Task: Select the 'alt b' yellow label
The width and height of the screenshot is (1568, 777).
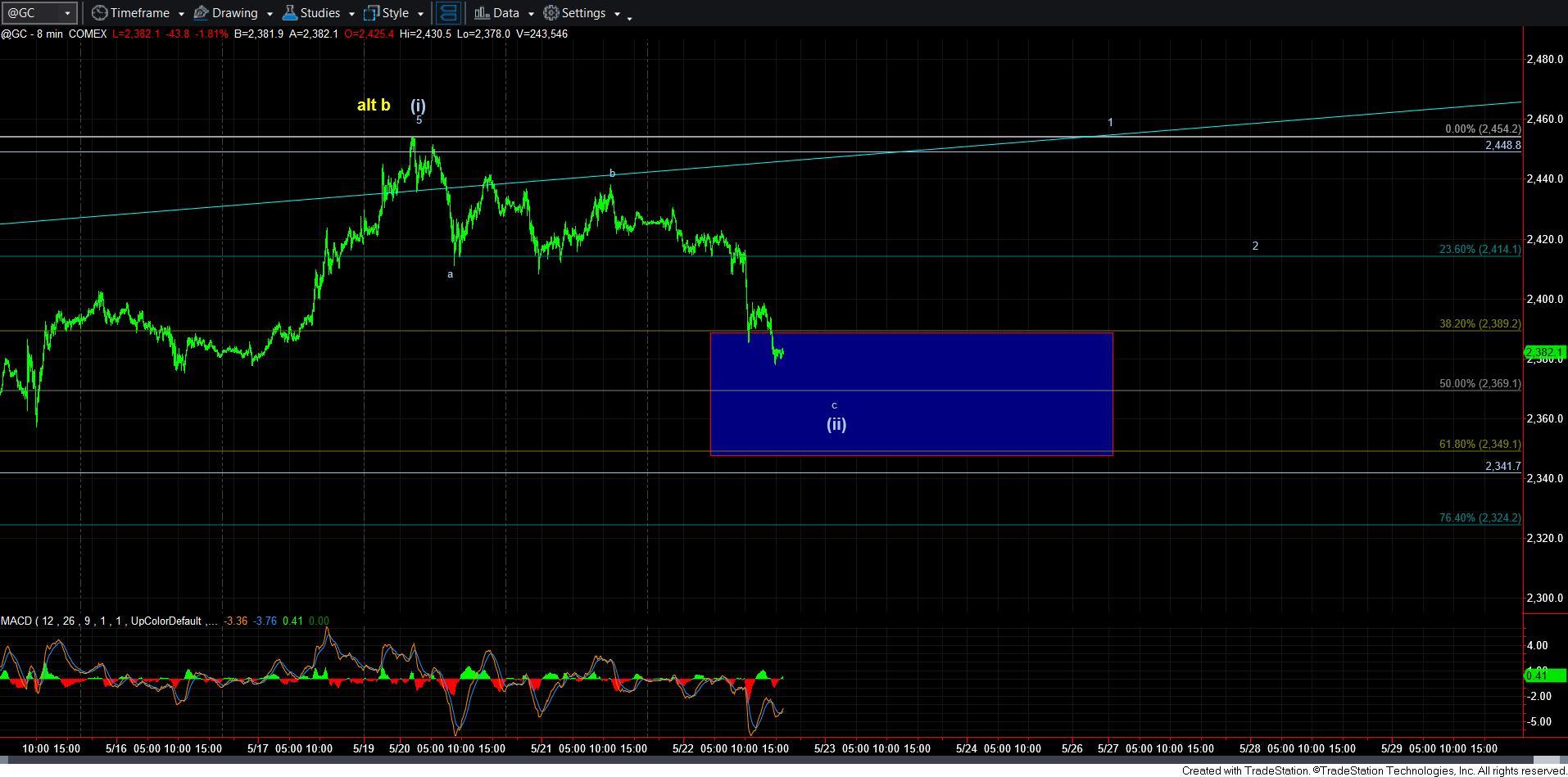Action: point(374,105)
